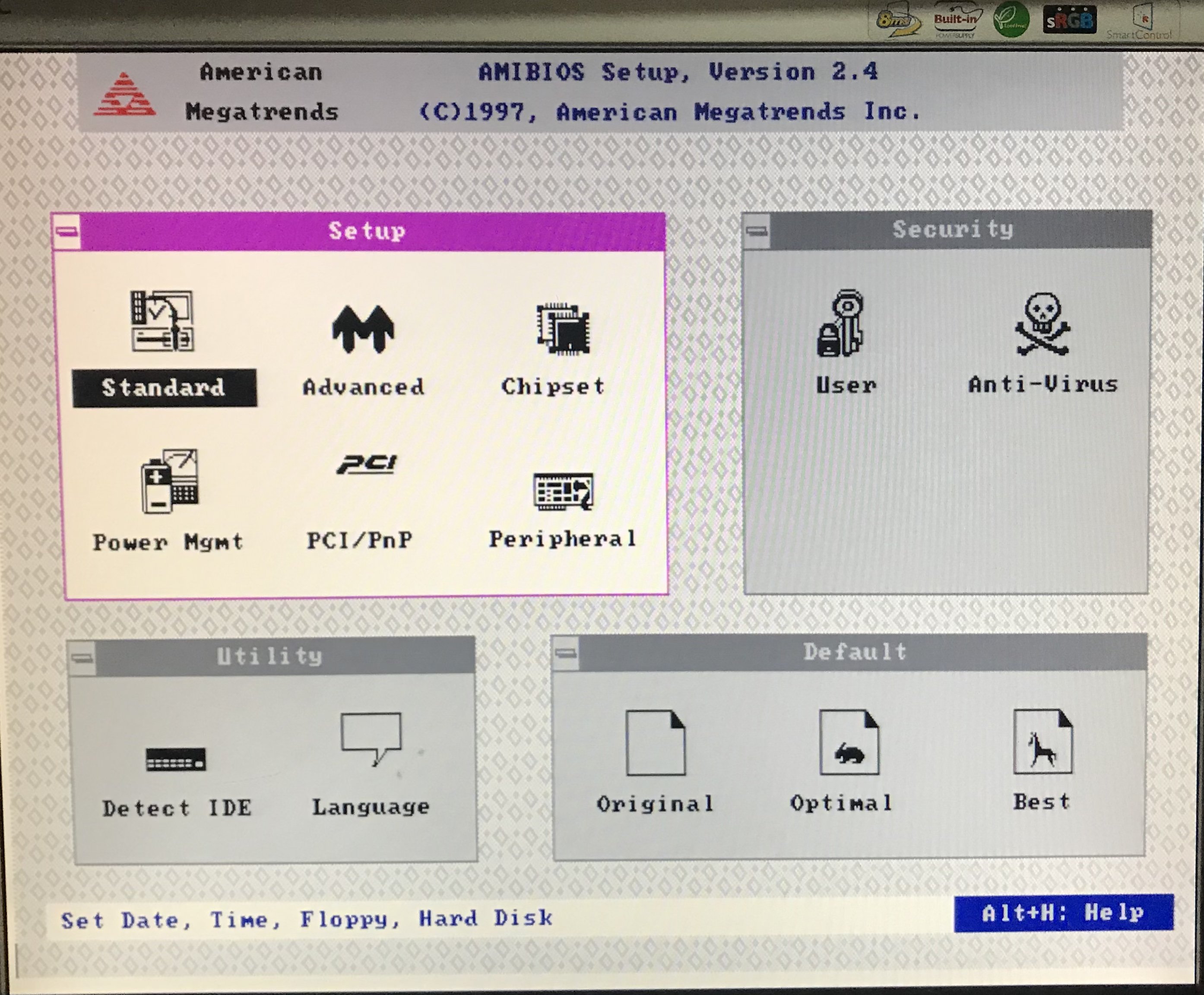This screenshot has width=1204, height=995.
Task: Open Setup window control menu box
Action: click(x=67, y=232)
